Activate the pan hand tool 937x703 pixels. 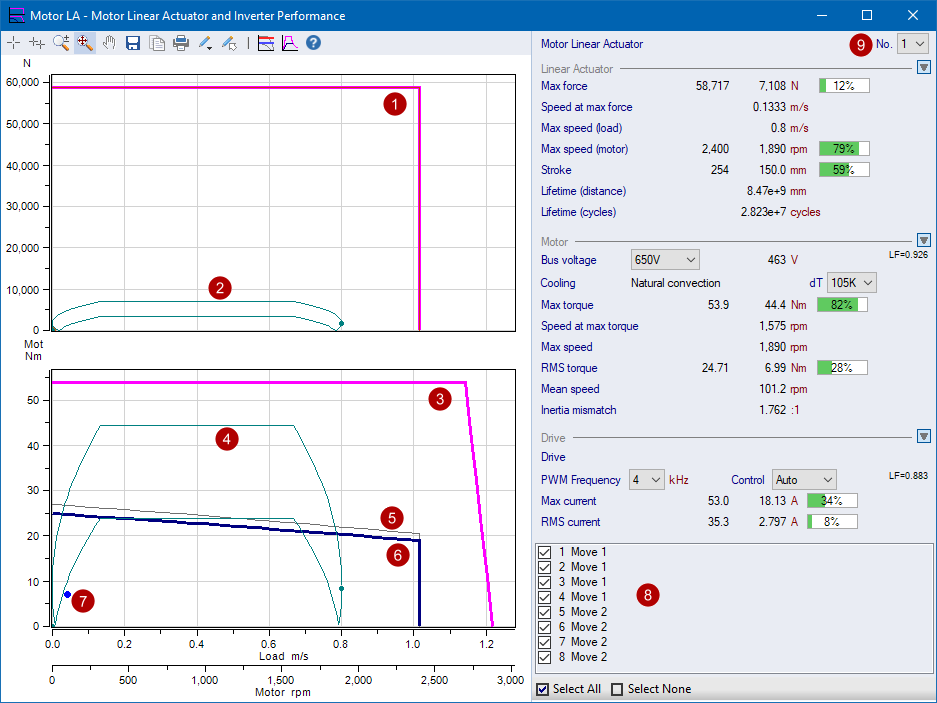pos(109,43)
